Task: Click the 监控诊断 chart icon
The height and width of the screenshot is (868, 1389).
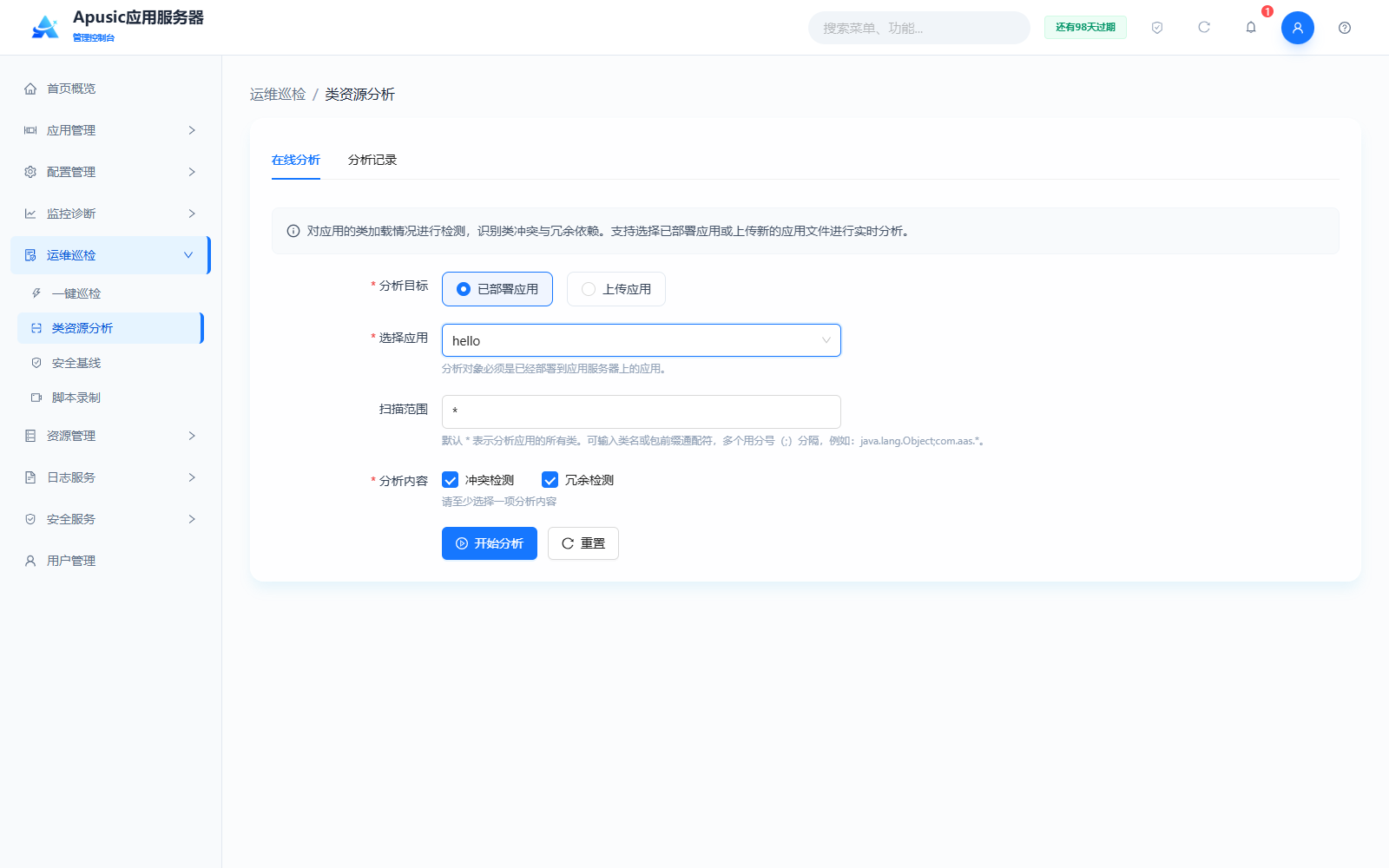Action: tap(30, 214)
